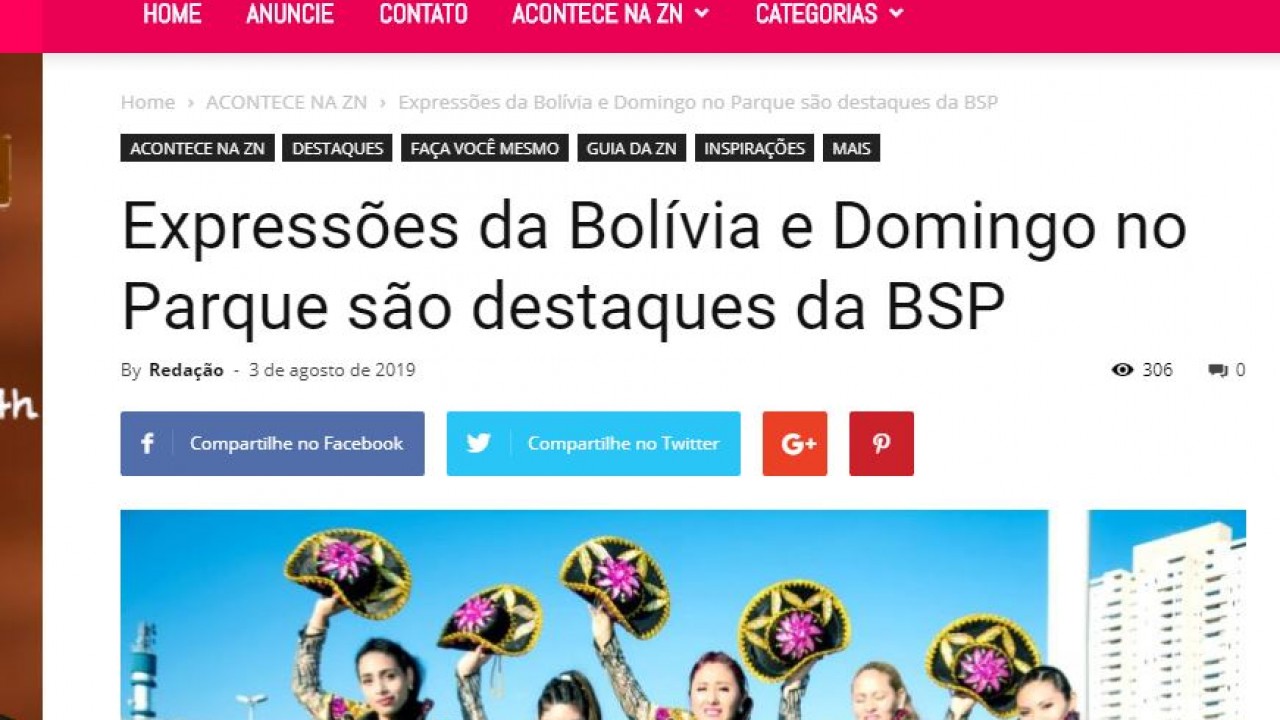
Task: Pin the article on Pinterest
Action: (x=881, y=444)
